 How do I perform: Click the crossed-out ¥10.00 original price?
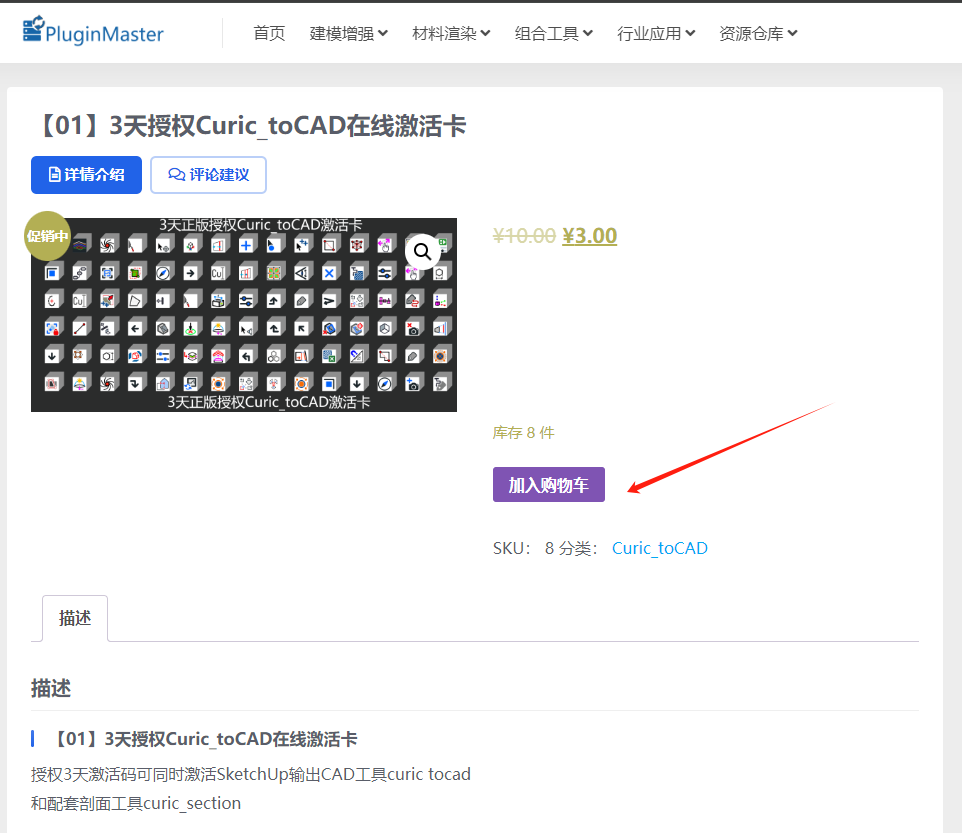(x=524, y=236)
